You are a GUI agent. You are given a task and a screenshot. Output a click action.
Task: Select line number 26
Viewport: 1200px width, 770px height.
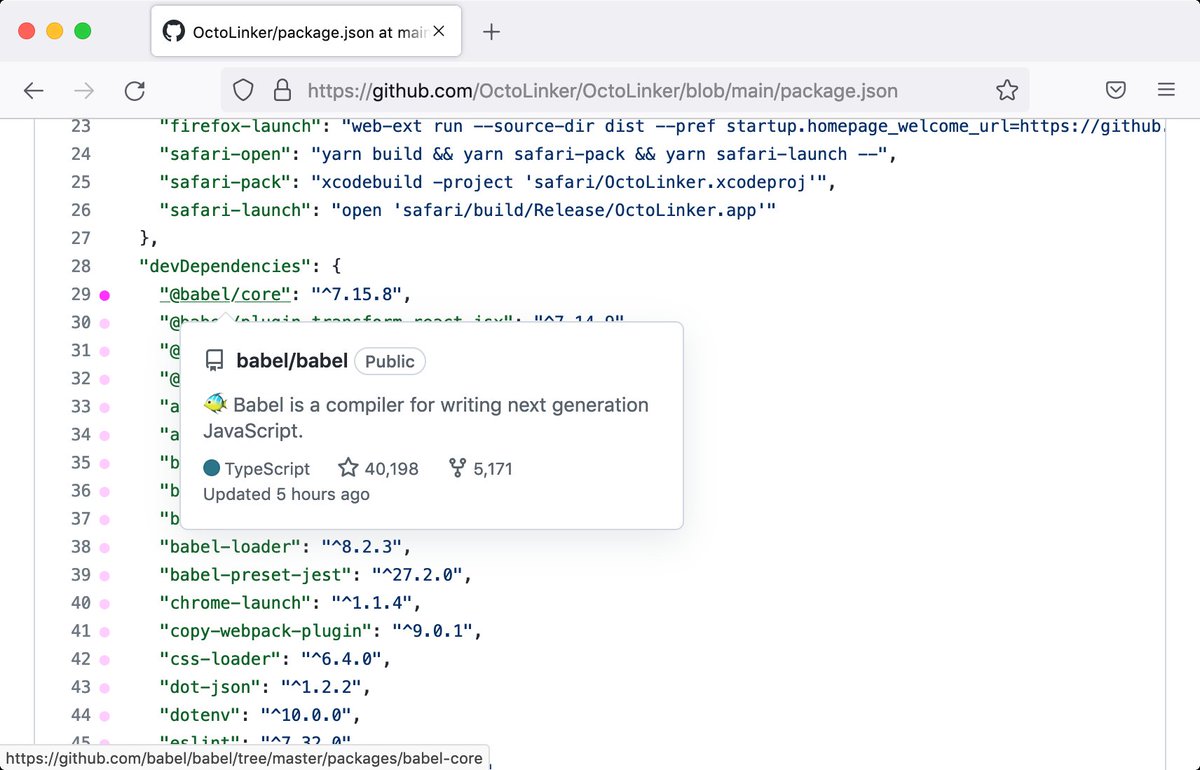(x=81, y=210)
